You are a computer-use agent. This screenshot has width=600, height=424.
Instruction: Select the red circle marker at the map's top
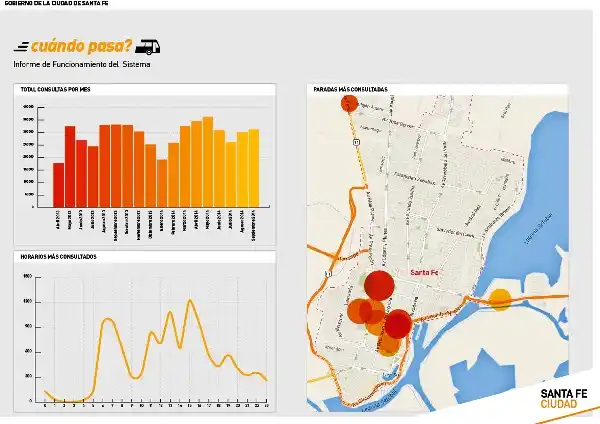349,103
